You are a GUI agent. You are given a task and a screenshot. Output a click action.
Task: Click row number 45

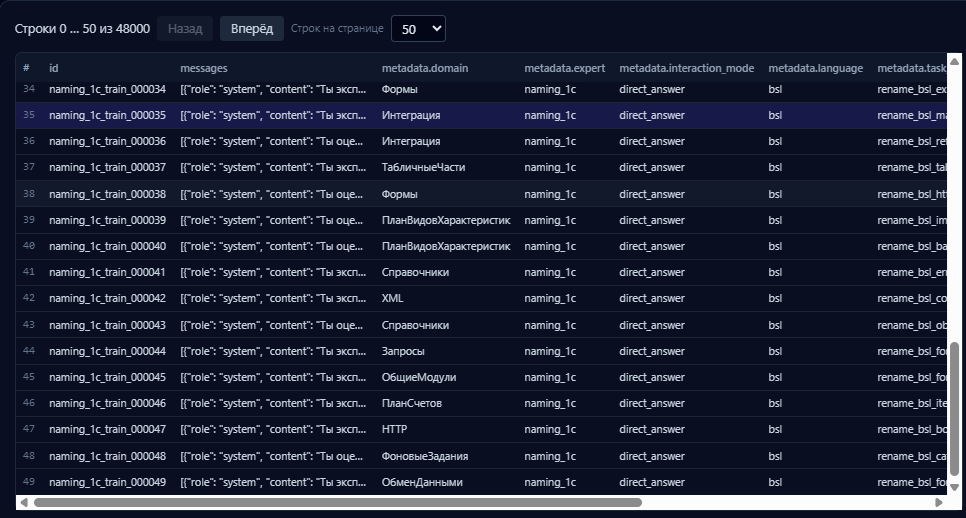click(28, 377)
